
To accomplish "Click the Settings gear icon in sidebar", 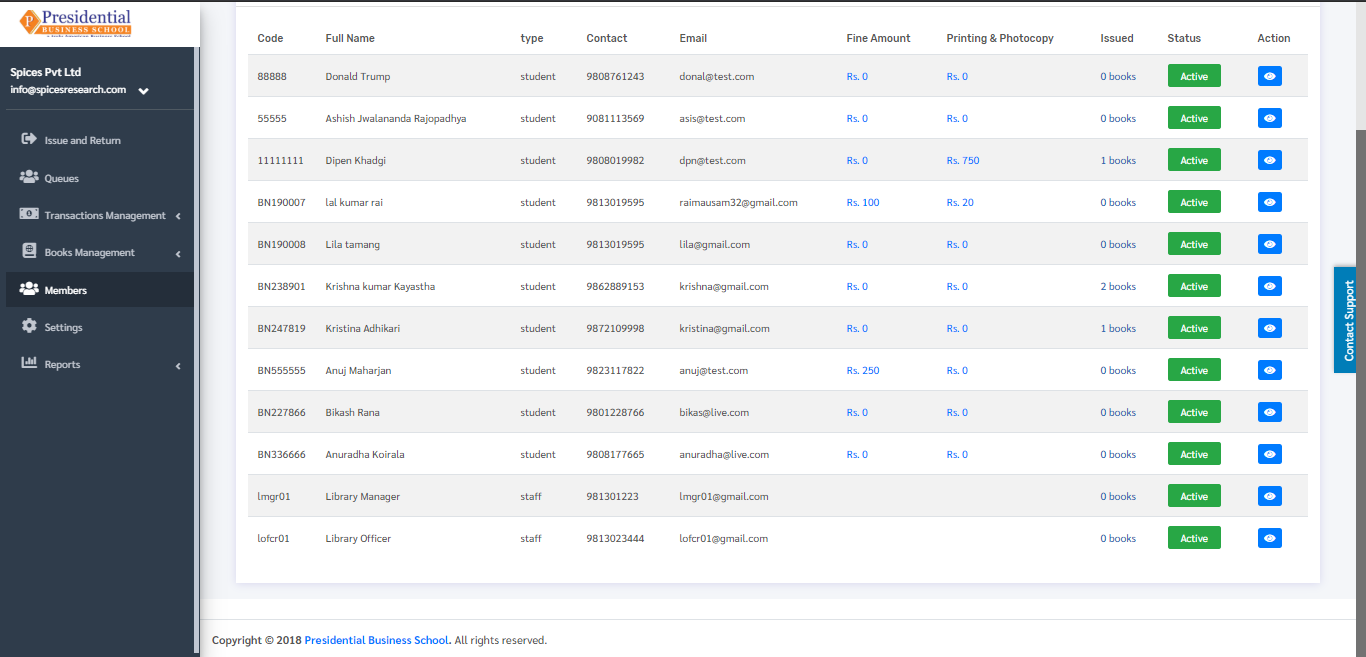I will click(29, 326).
